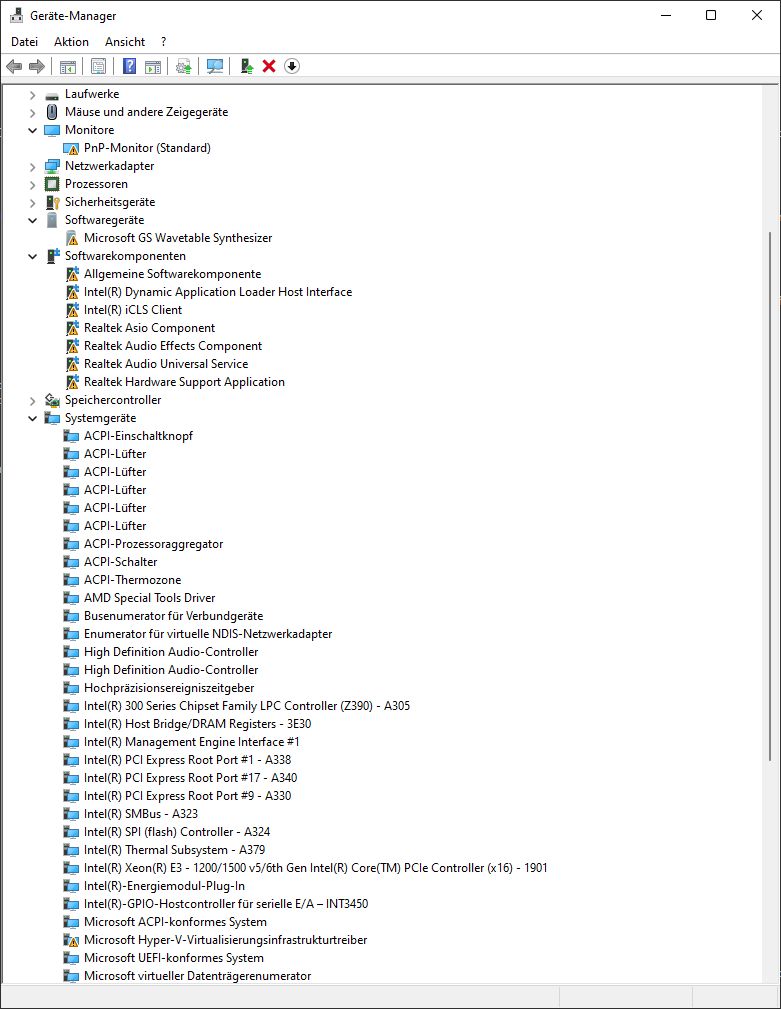The height and width of the screenshot is (1009, 781).
Task: Scan for hardware changes using monitor icon
Action: (x=215, y=66)
